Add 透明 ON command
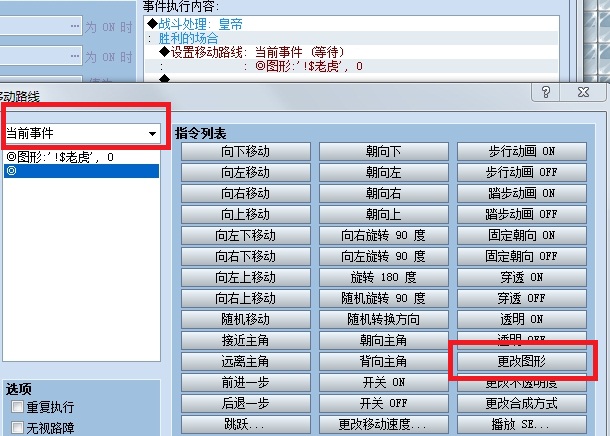The image size is (610, 436). click(522, 319)
